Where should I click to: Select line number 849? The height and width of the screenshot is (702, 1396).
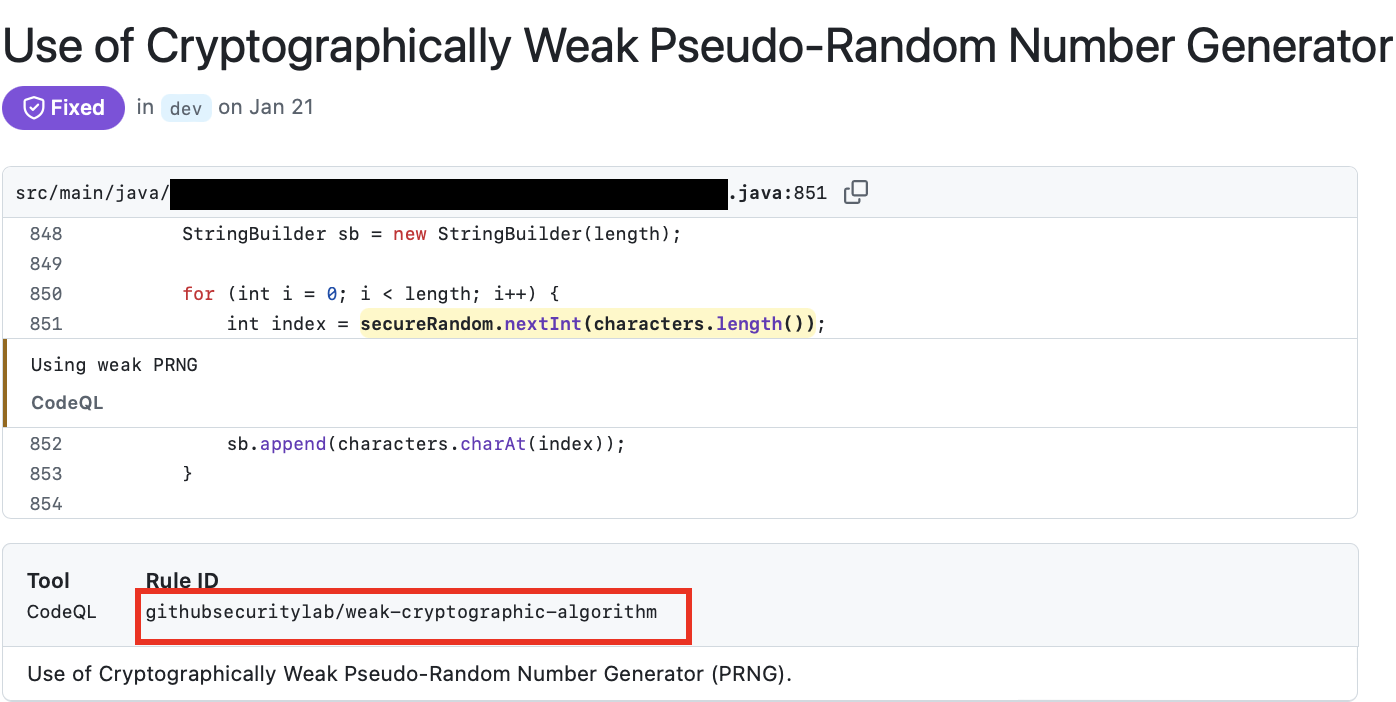(46, 264)
